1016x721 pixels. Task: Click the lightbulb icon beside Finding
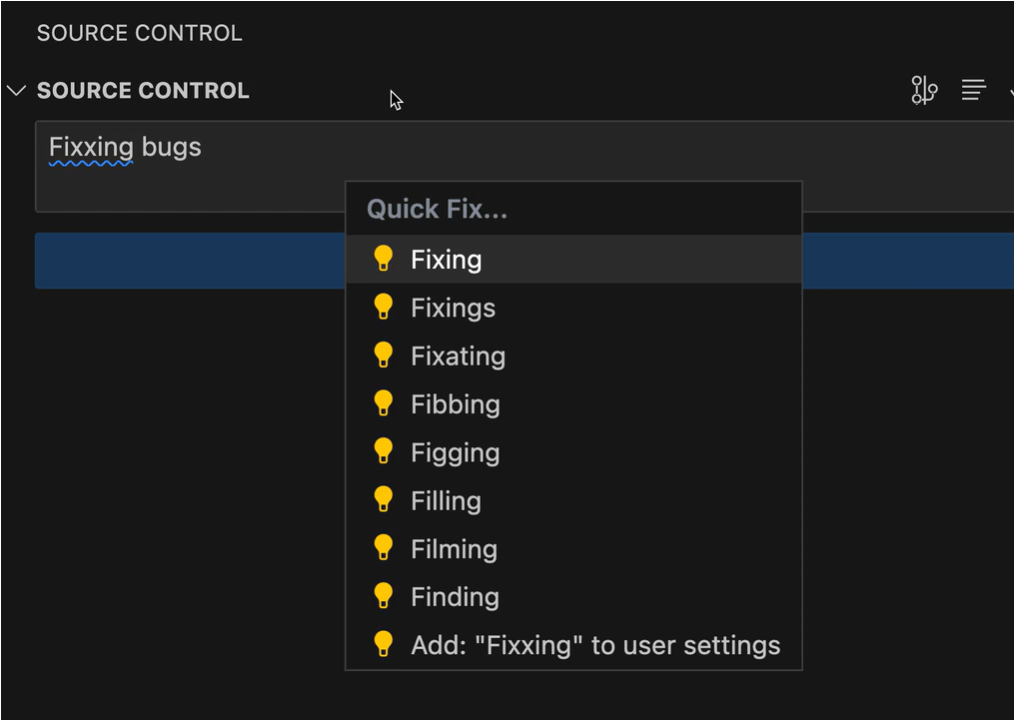383,596
